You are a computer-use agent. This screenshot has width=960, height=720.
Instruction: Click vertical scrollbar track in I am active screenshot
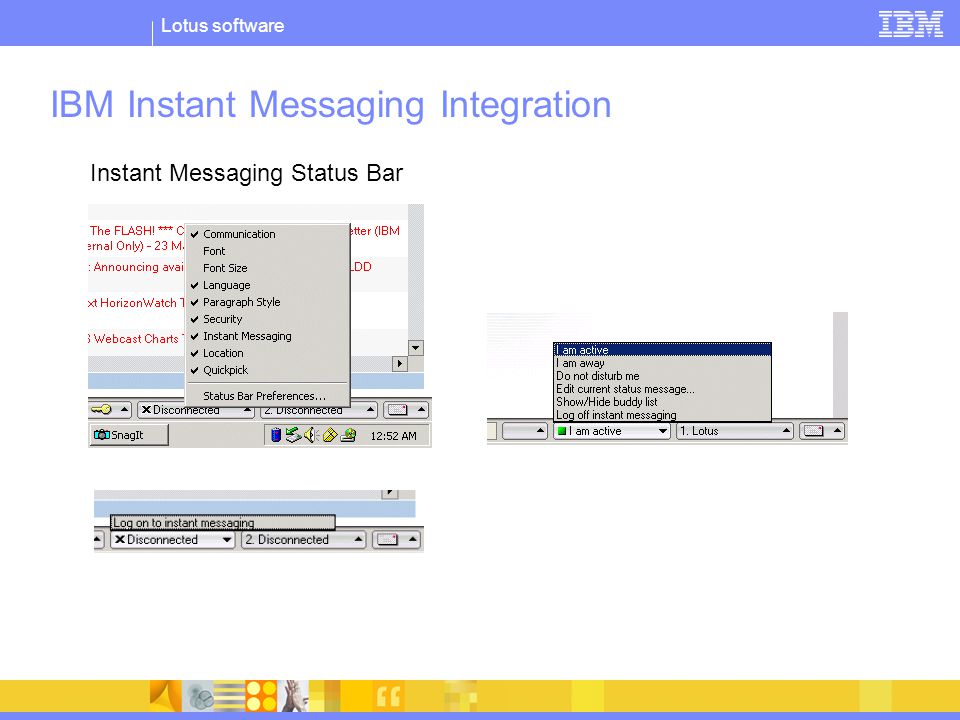coord(840,365)
